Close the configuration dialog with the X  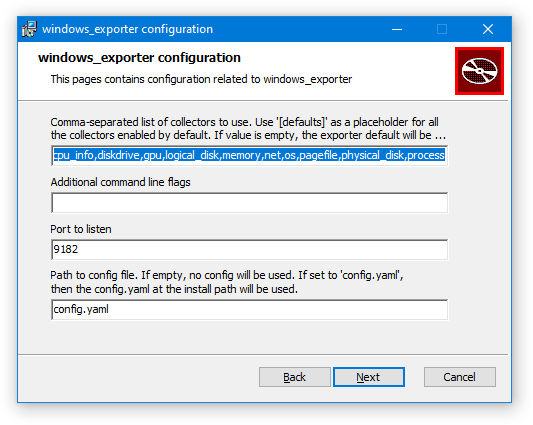488,29
